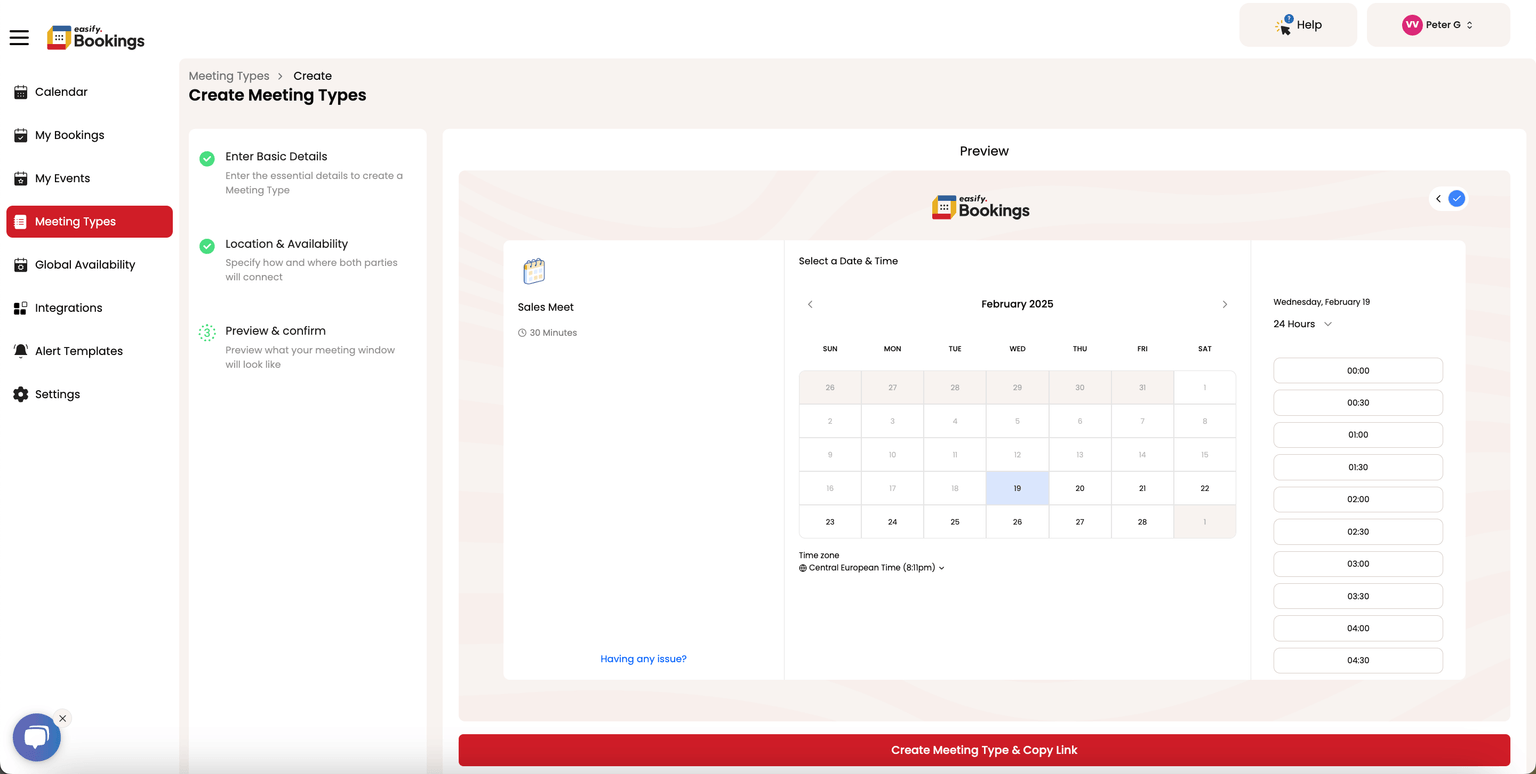1536x774 pixels.
Task: Select February 20 in the calendar
Action: [1080, 488]
